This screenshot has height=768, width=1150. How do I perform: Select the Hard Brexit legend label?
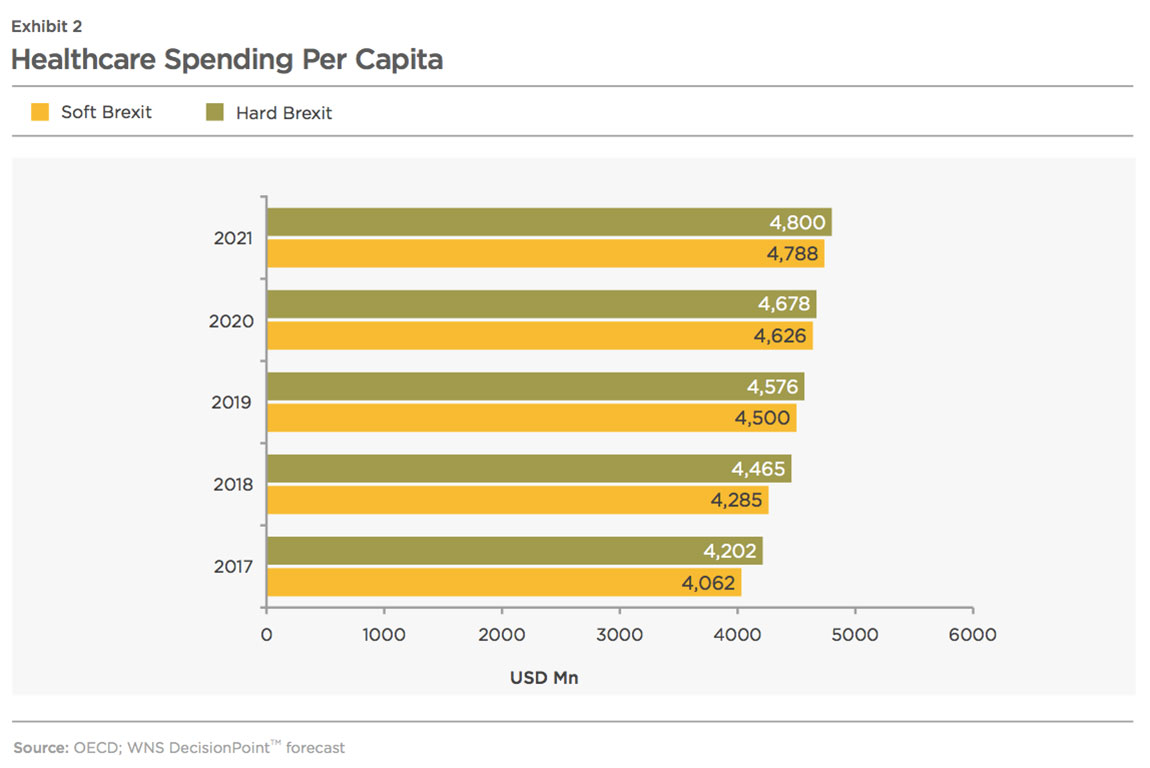tap(284, 113)
